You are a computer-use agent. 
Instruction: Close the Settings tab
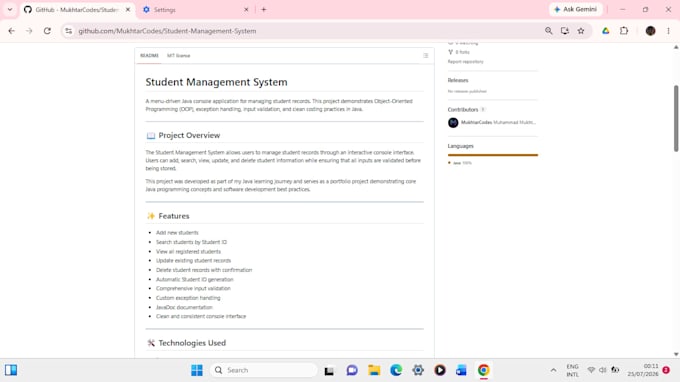(x=246, y=10)
